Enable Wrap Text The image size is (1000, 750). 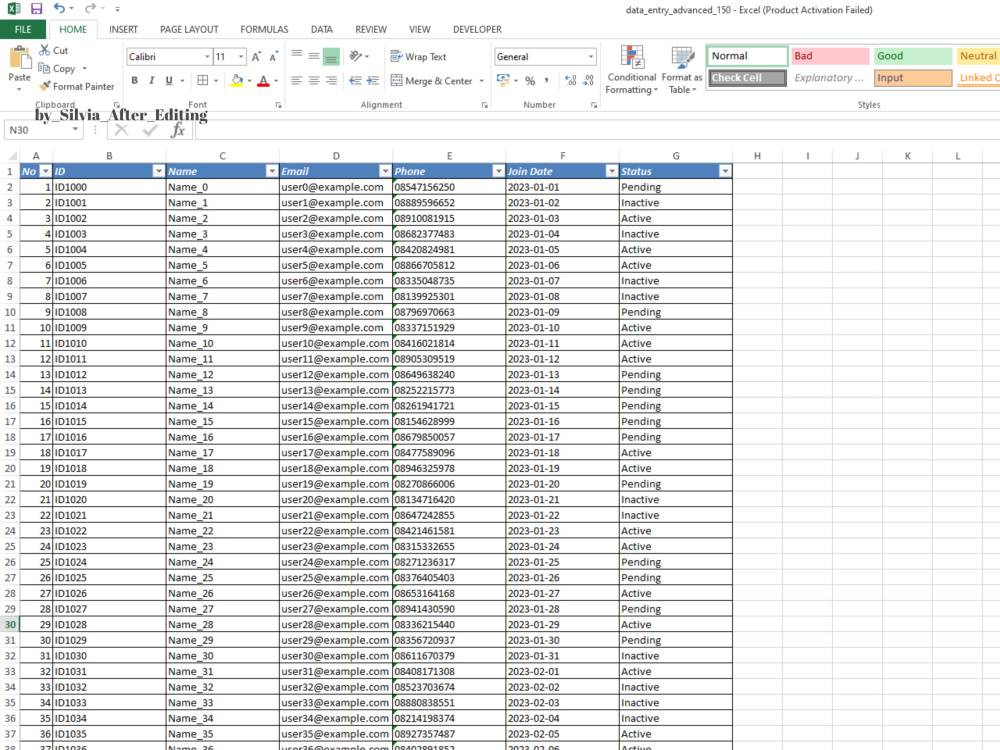418,57
